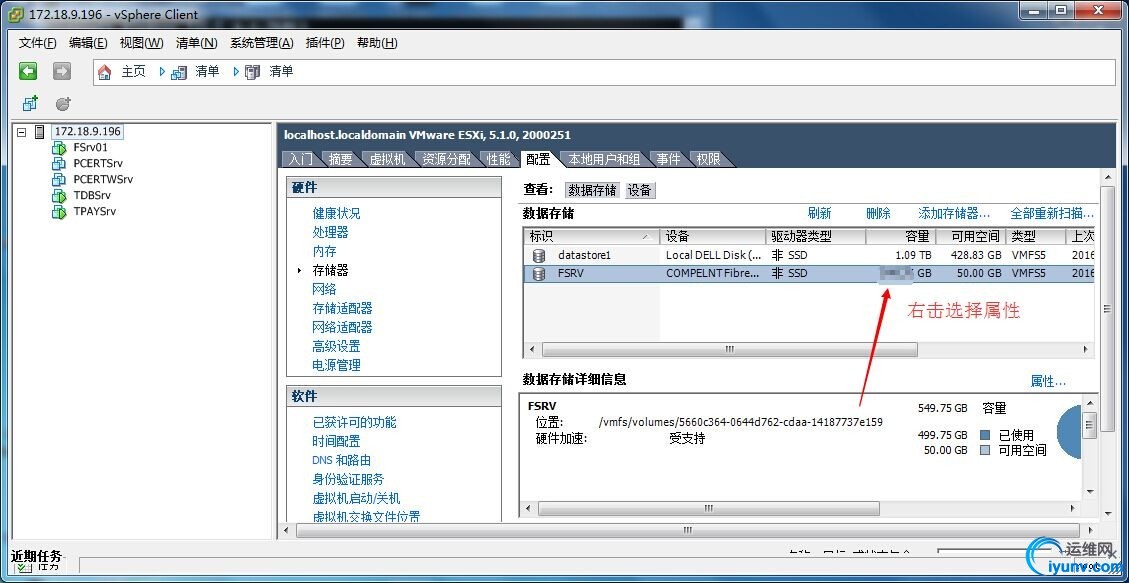Switch to the 虚拟机 tab

(x=387, y=159)
